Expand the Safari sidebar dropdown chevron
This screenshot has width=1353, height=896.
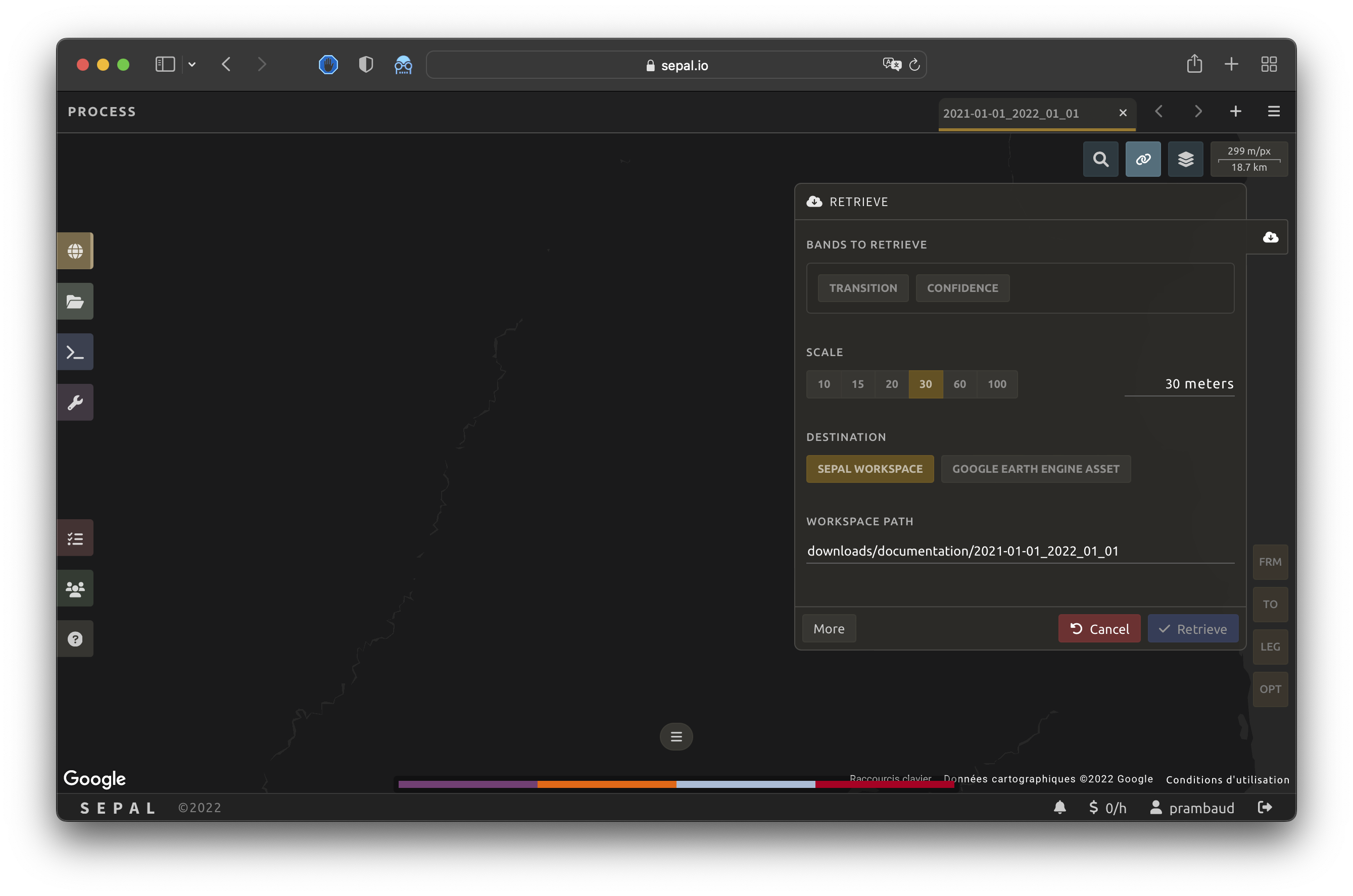tap(192, 65)
